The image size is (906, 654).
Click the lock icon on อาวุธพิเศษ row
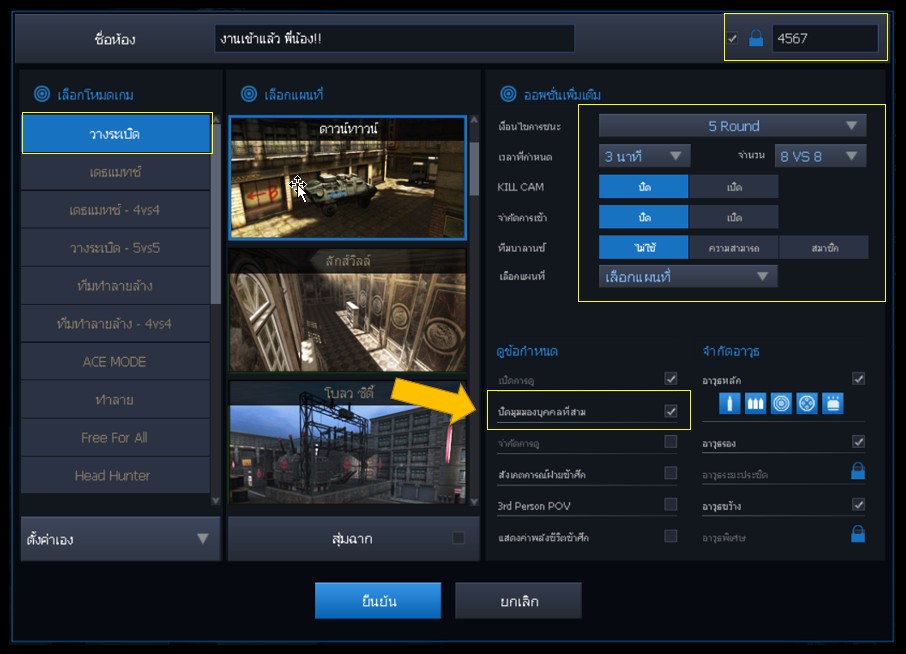858,534
